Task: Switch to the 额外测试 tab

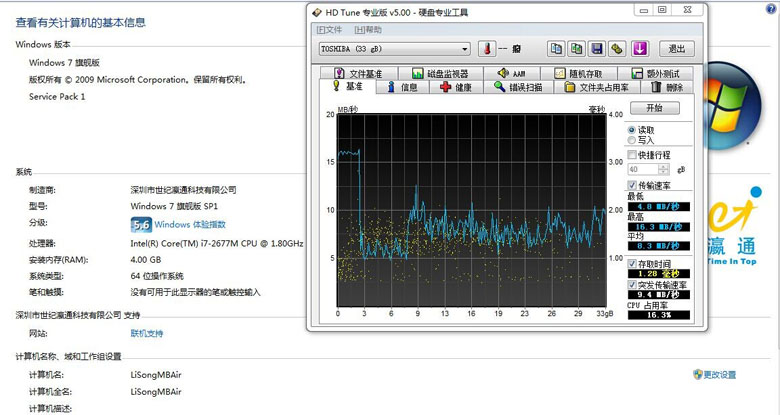Action: pyautogui.click(x=656, y=73)
